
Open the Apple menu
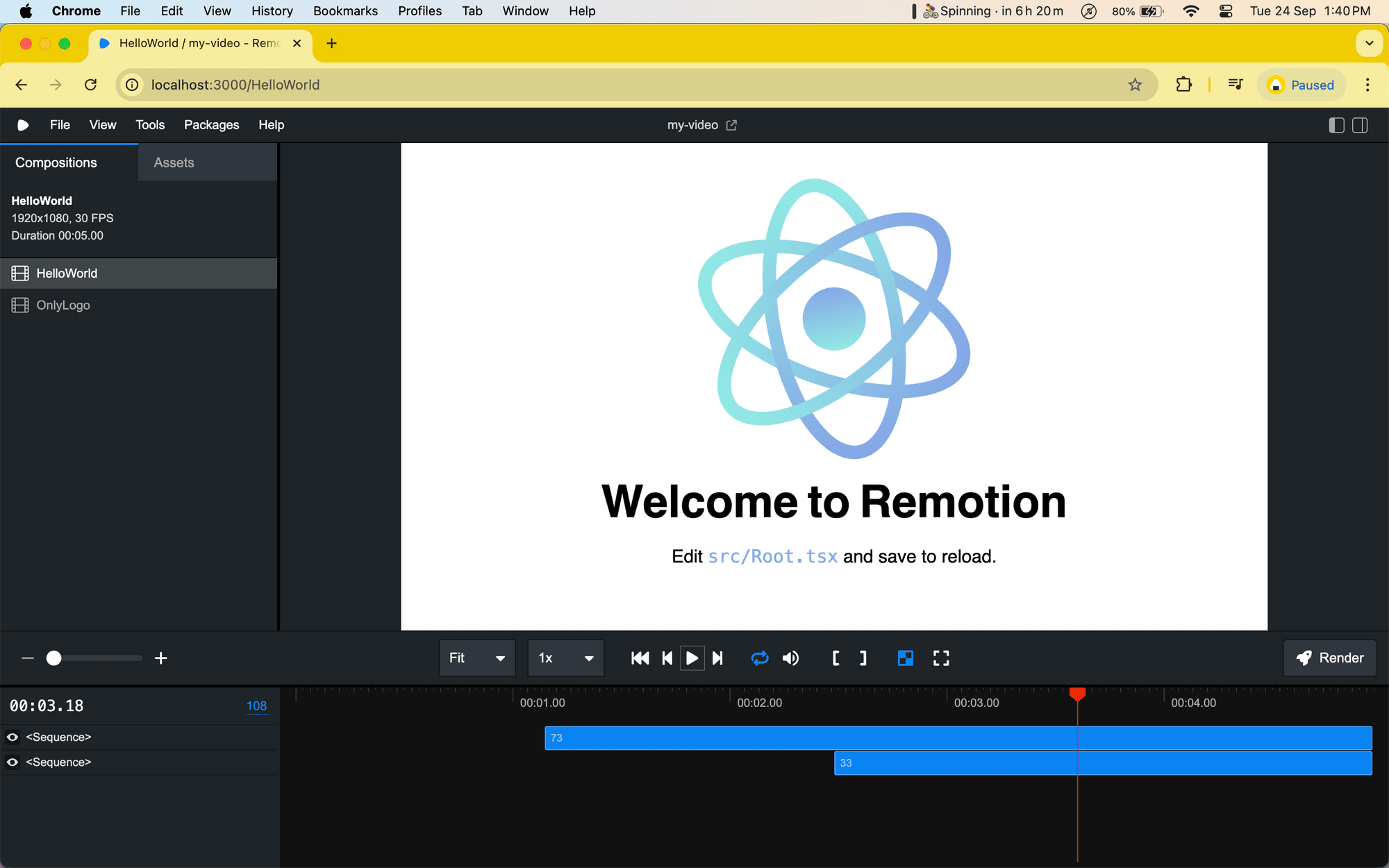[26, 11]
